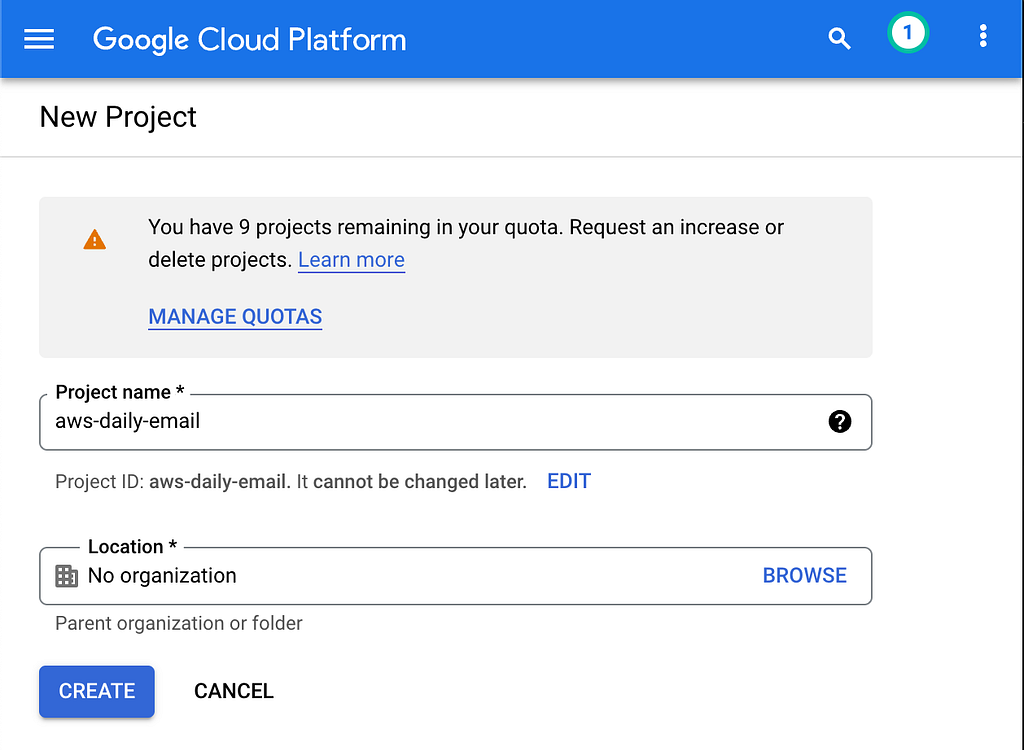Image resolution: width=1024 pixels, height=750 pixels.
Task: Click the search magnifier icon
Action: [x=839, y=39]
